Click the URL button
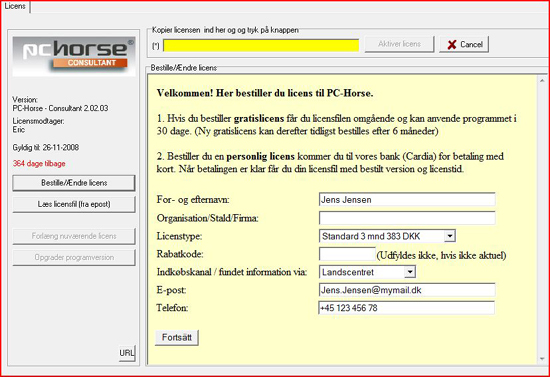 pyautogui.click(x=127, y=353)
